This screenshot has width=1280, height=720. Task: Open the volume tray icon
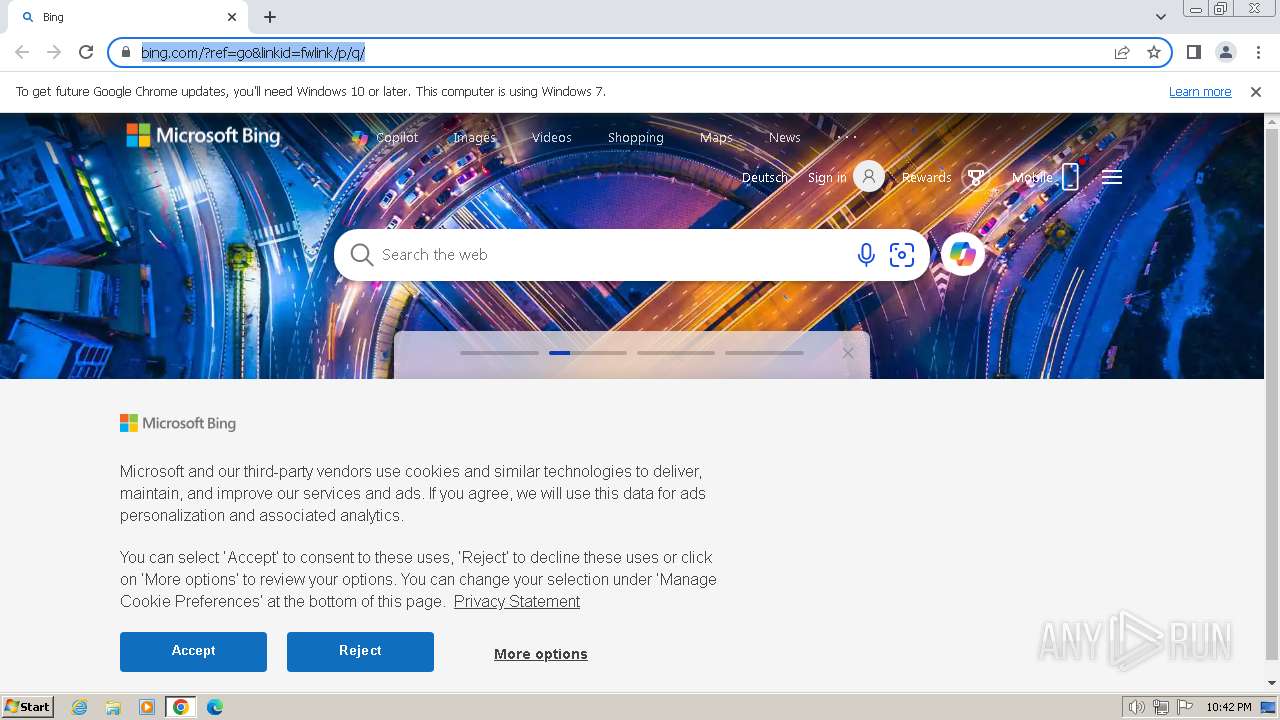tap(1136, 707)
